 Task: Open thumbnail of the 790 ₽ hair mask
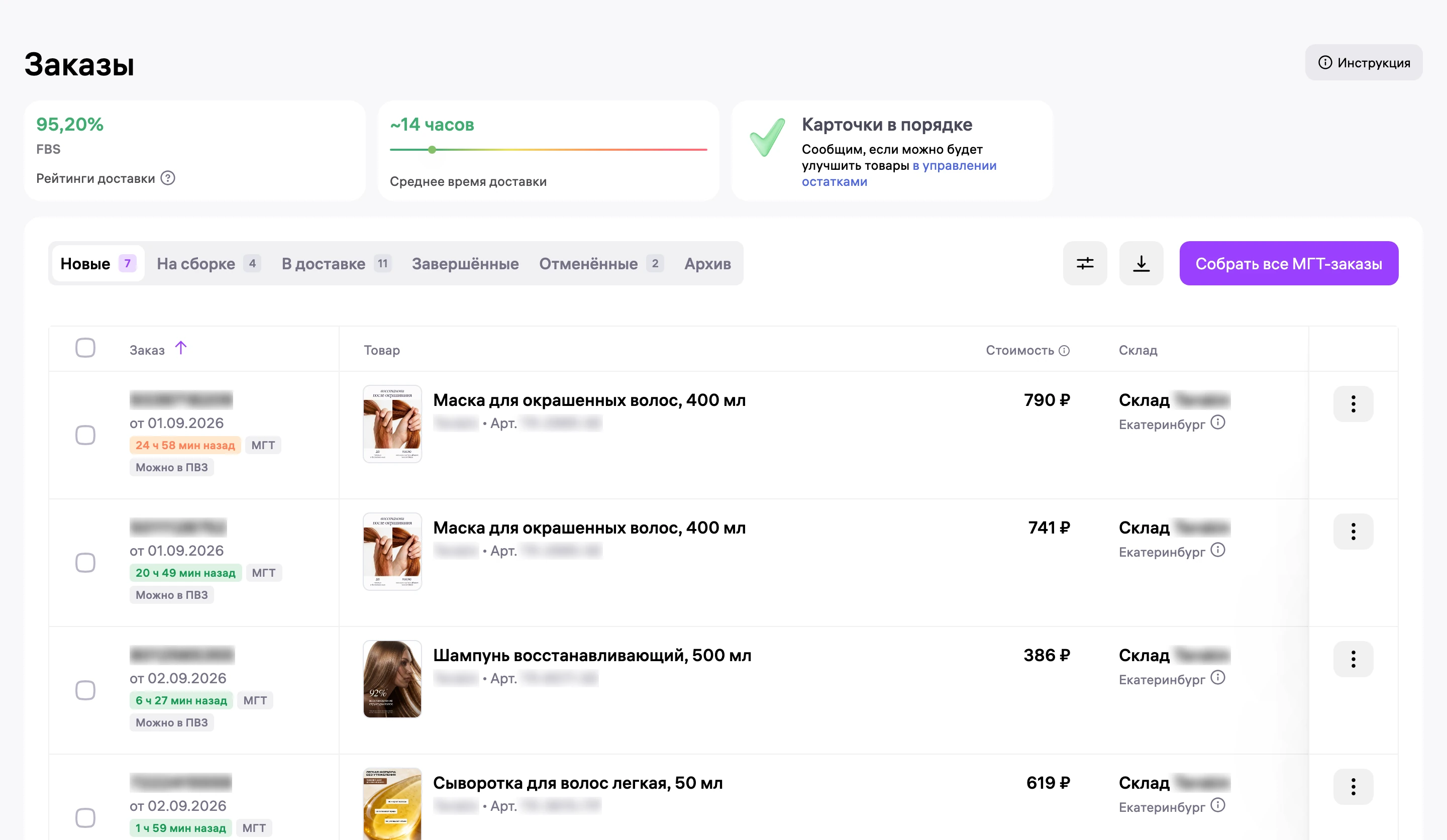(x=392, y=424)
